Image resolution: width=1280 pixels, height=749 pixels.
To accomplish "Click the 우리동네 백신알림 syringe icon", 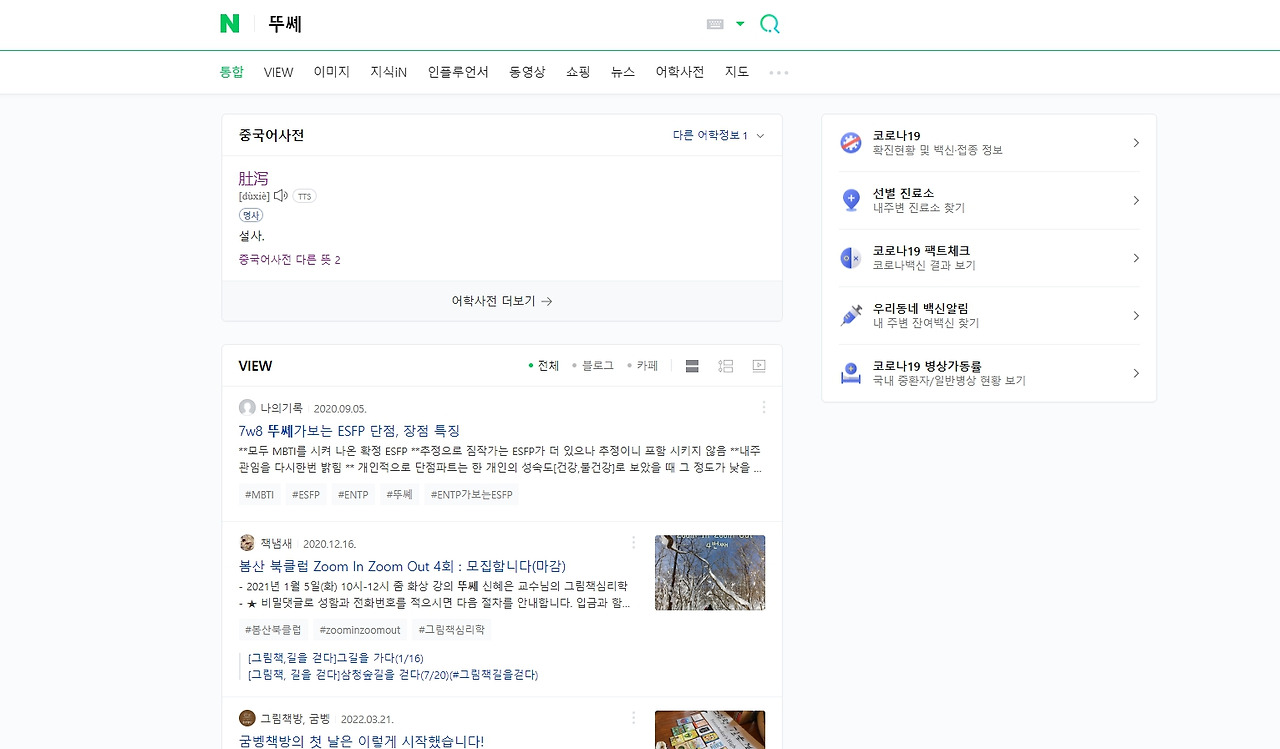I will click(x=851, y=316).
